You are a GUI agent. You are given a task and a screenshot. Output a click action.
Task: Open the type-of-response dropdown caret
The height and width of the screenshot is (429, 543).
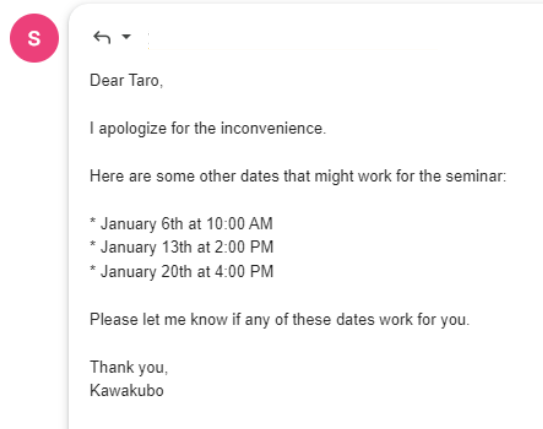pyautogui.click(x=126, y=36)
